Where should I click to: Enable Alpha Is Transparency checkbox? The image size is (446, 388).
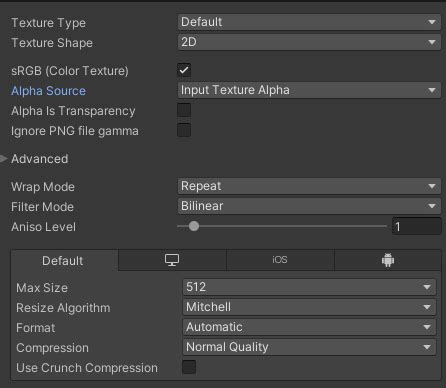184,110
